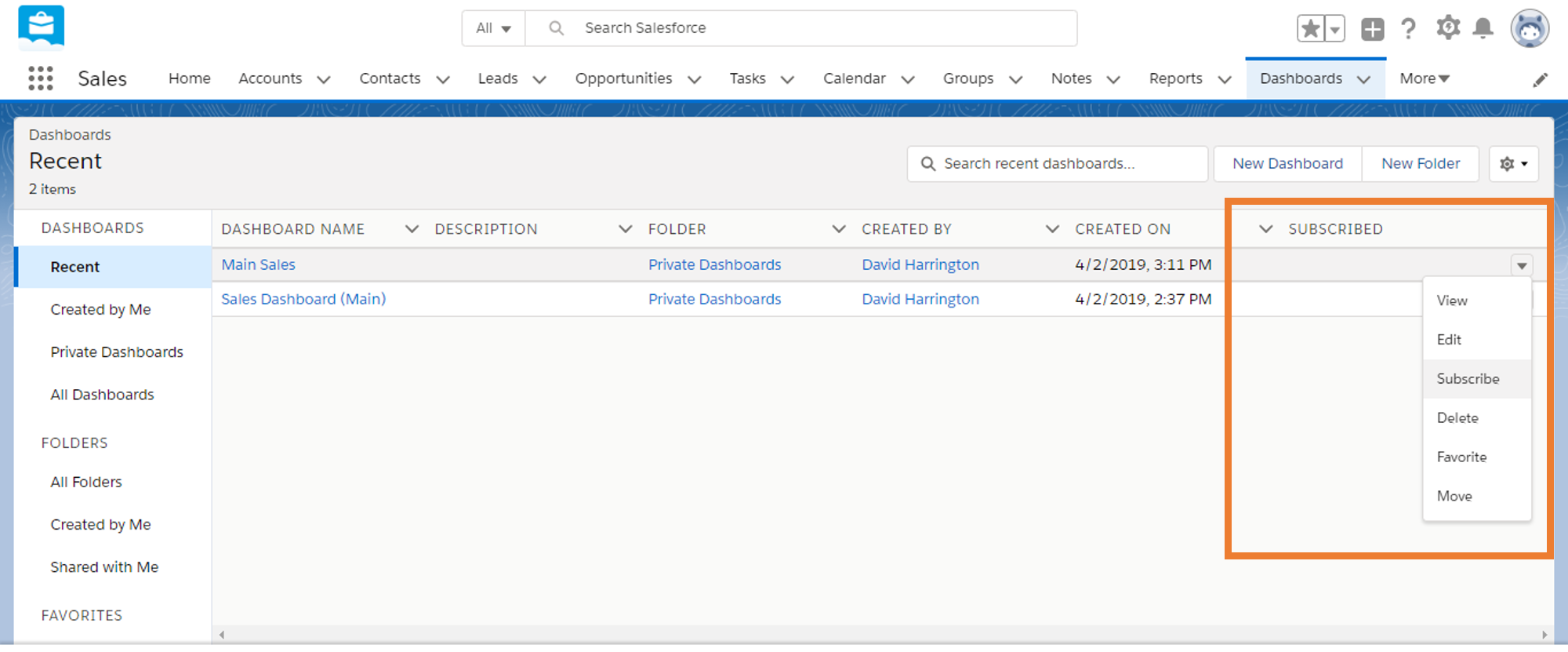The width and height of the screenshot is (1568, 652).
Task: Open the All search scope dropdown
Action: pos(493,28)
